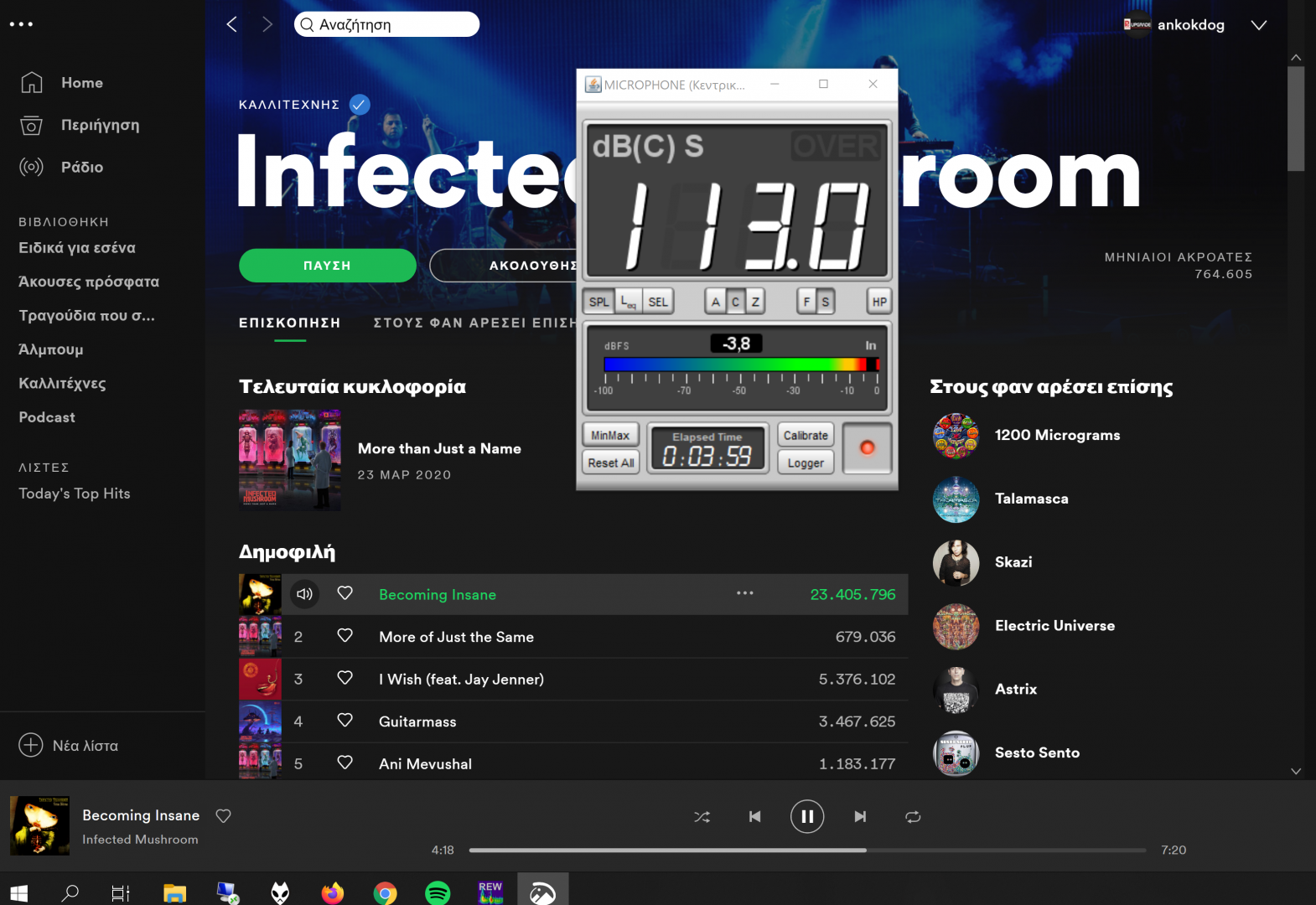Open now-playing album art thumbnail
The height and width of the screenshot is (905, 1316).
click(x=39, y=825)
